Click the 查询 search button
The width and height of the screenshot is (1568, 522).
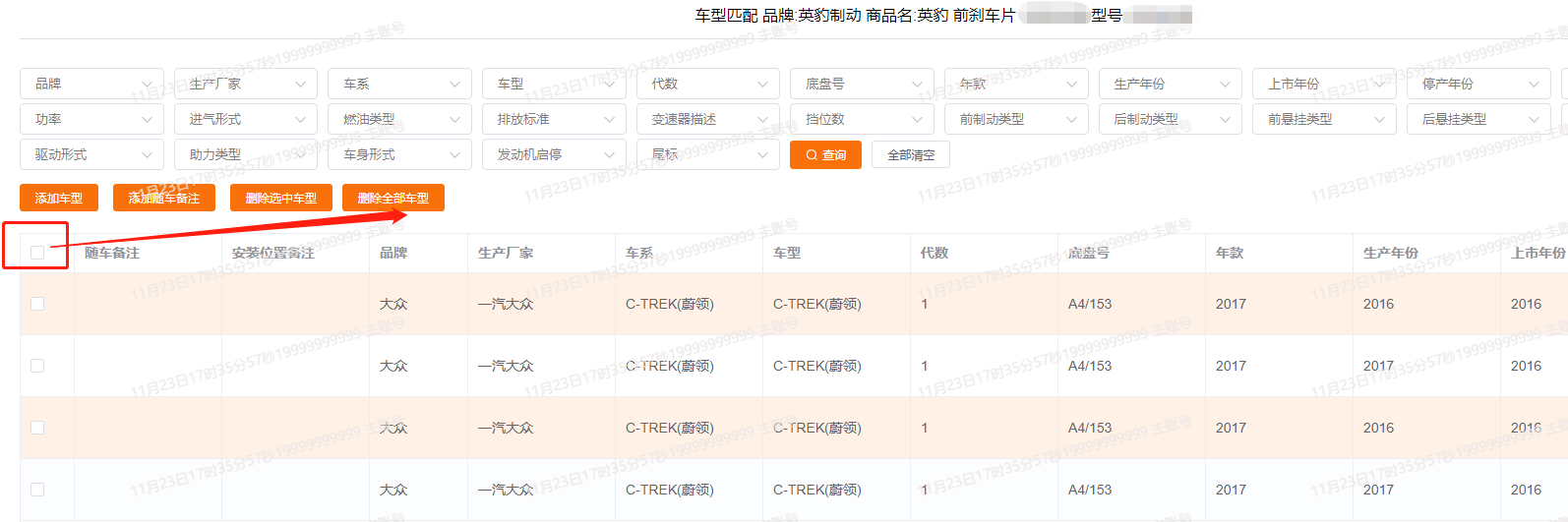[826, 154]
